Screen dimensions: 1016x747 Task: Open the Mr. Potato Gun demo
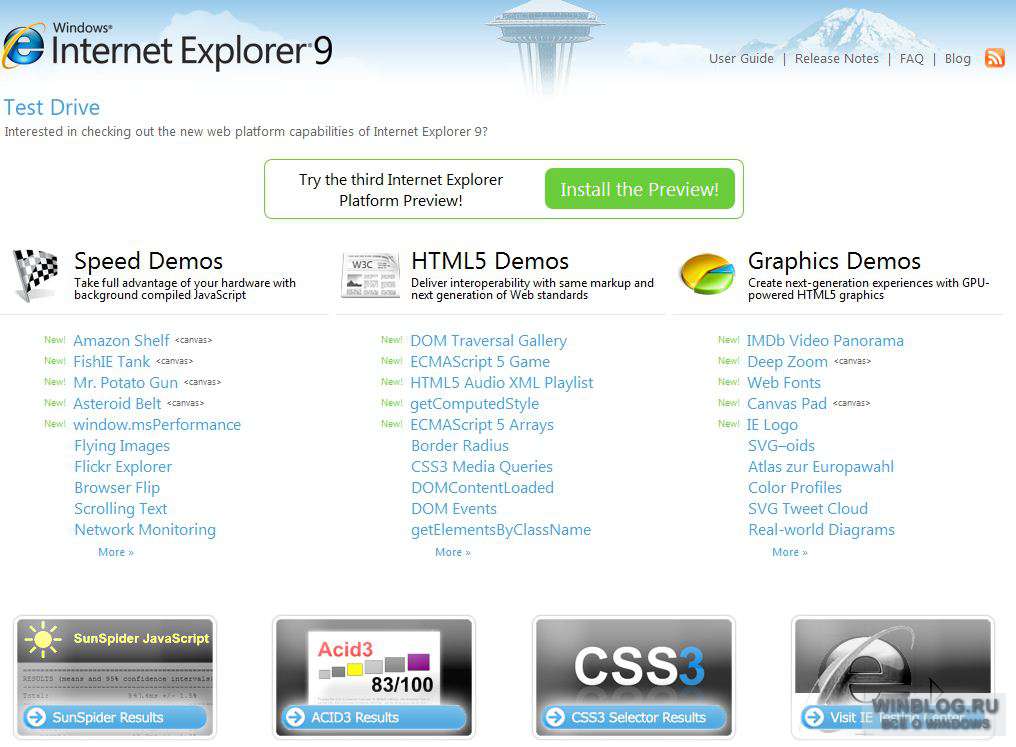[x=126, y=382]
